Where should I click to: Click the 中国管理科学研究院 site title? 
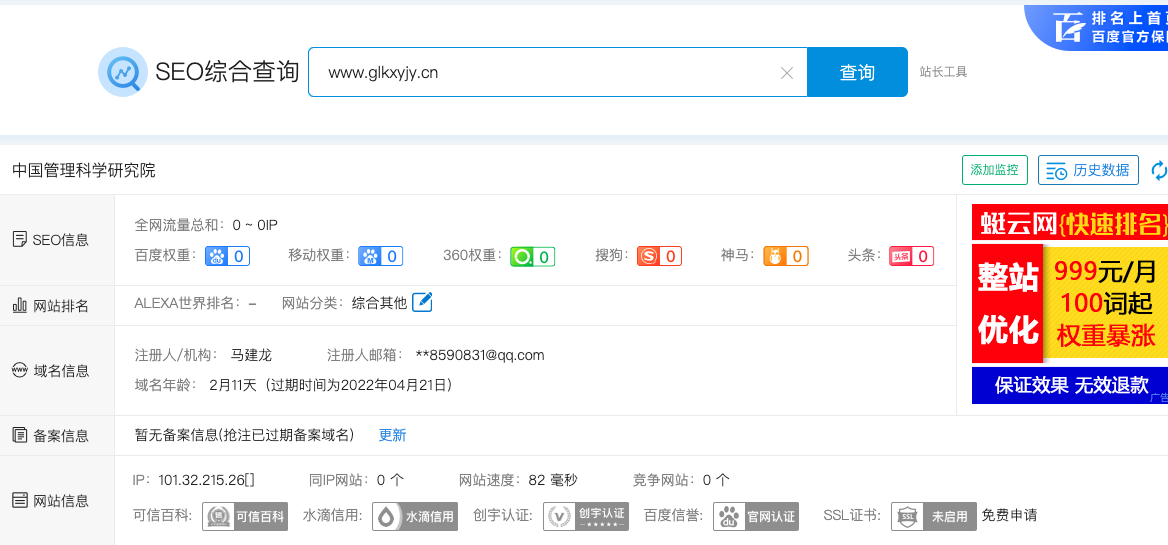tap(84, 170)
